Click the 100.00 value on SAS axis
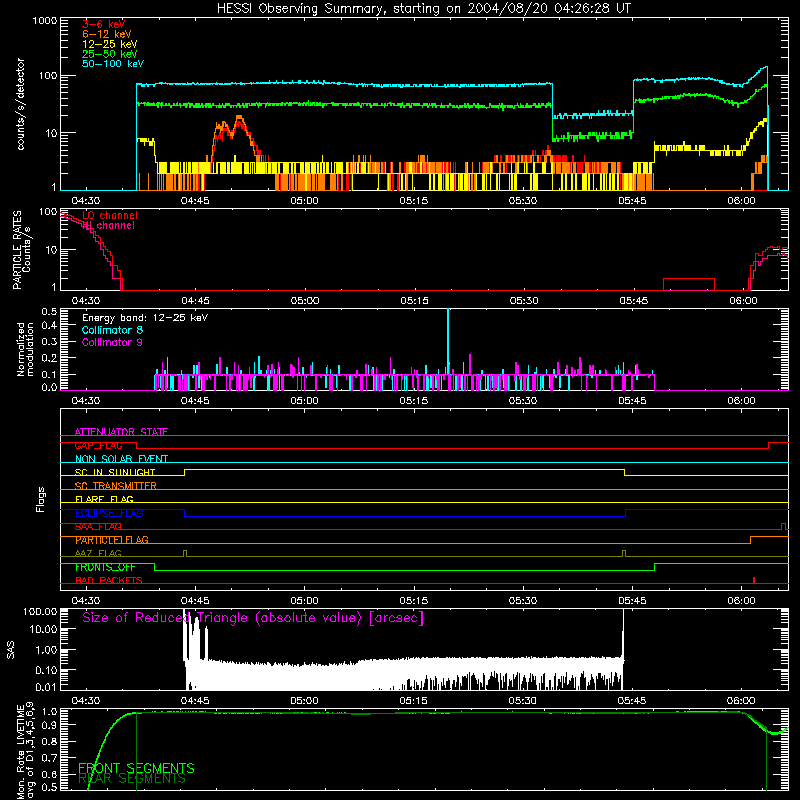The height and width of the screenshot is (800, 800). click(40, 611)
